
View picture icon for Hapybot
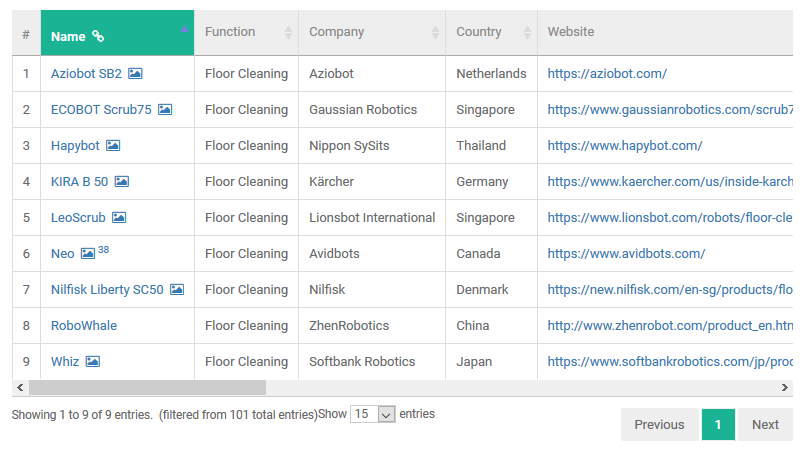pos(113,146)
